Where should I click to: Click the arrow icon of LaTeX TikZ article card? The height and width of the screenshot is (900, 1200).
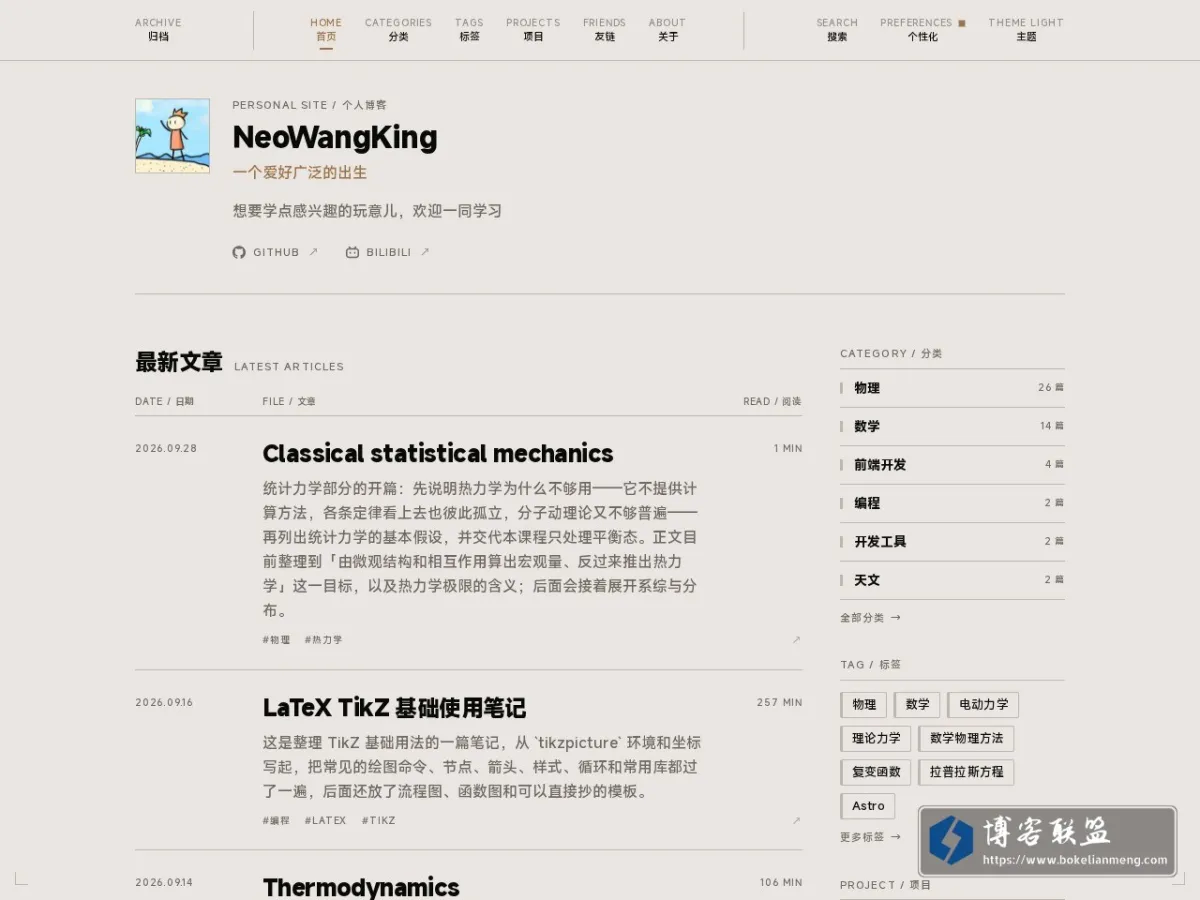click(x=797, y=820)
